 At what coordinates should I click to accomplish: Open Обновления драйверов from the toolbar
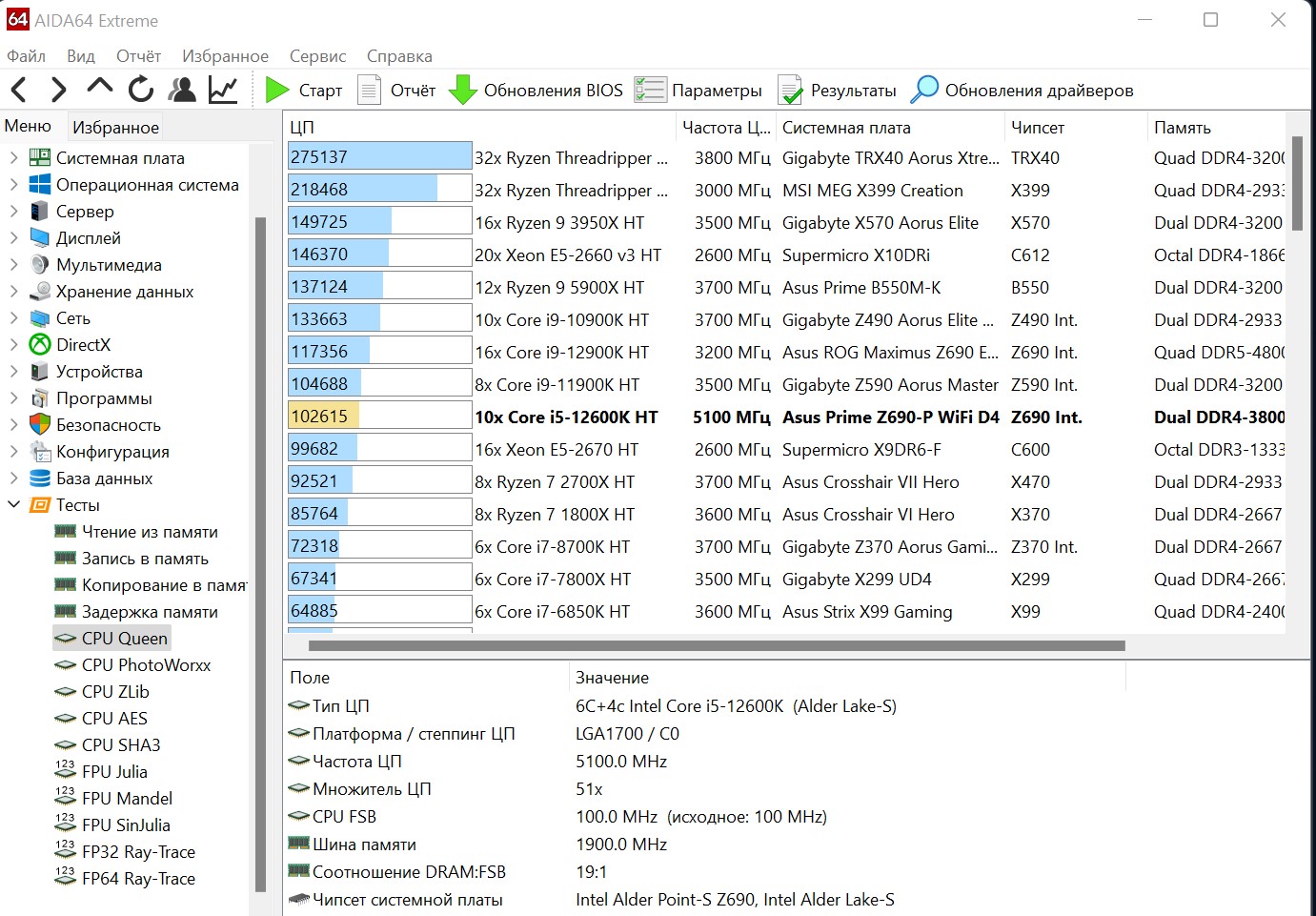pos(1022,91)
